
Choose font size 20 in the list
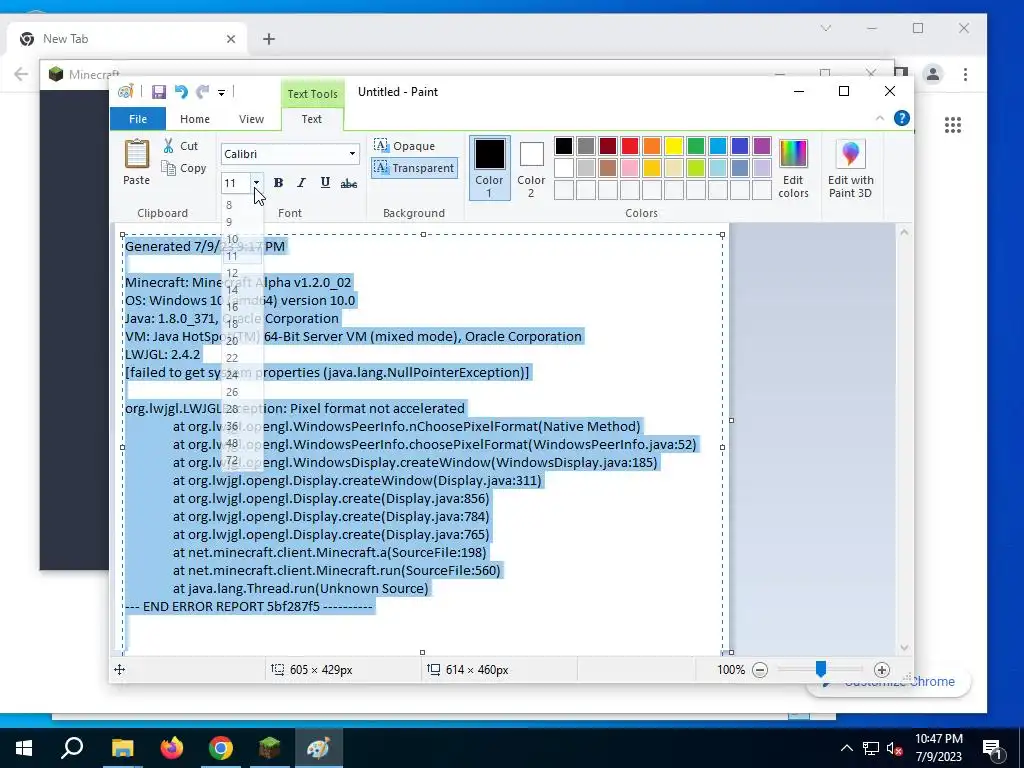tap(242, 341)
